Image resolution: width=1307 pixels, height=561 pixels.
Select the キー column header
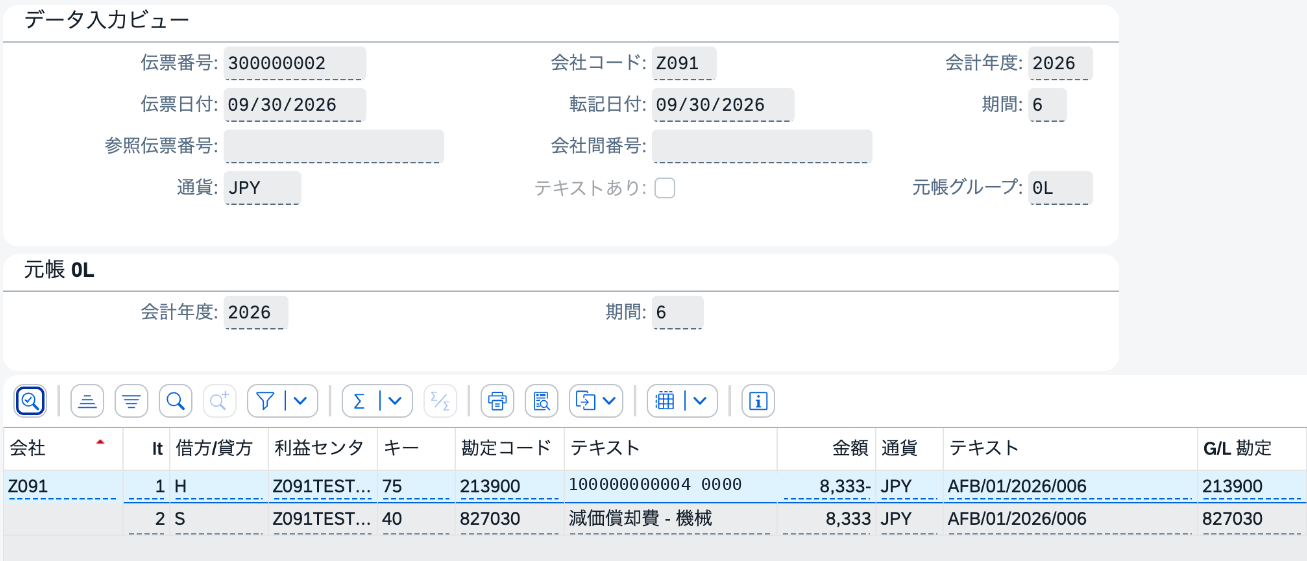coord(416,448)
